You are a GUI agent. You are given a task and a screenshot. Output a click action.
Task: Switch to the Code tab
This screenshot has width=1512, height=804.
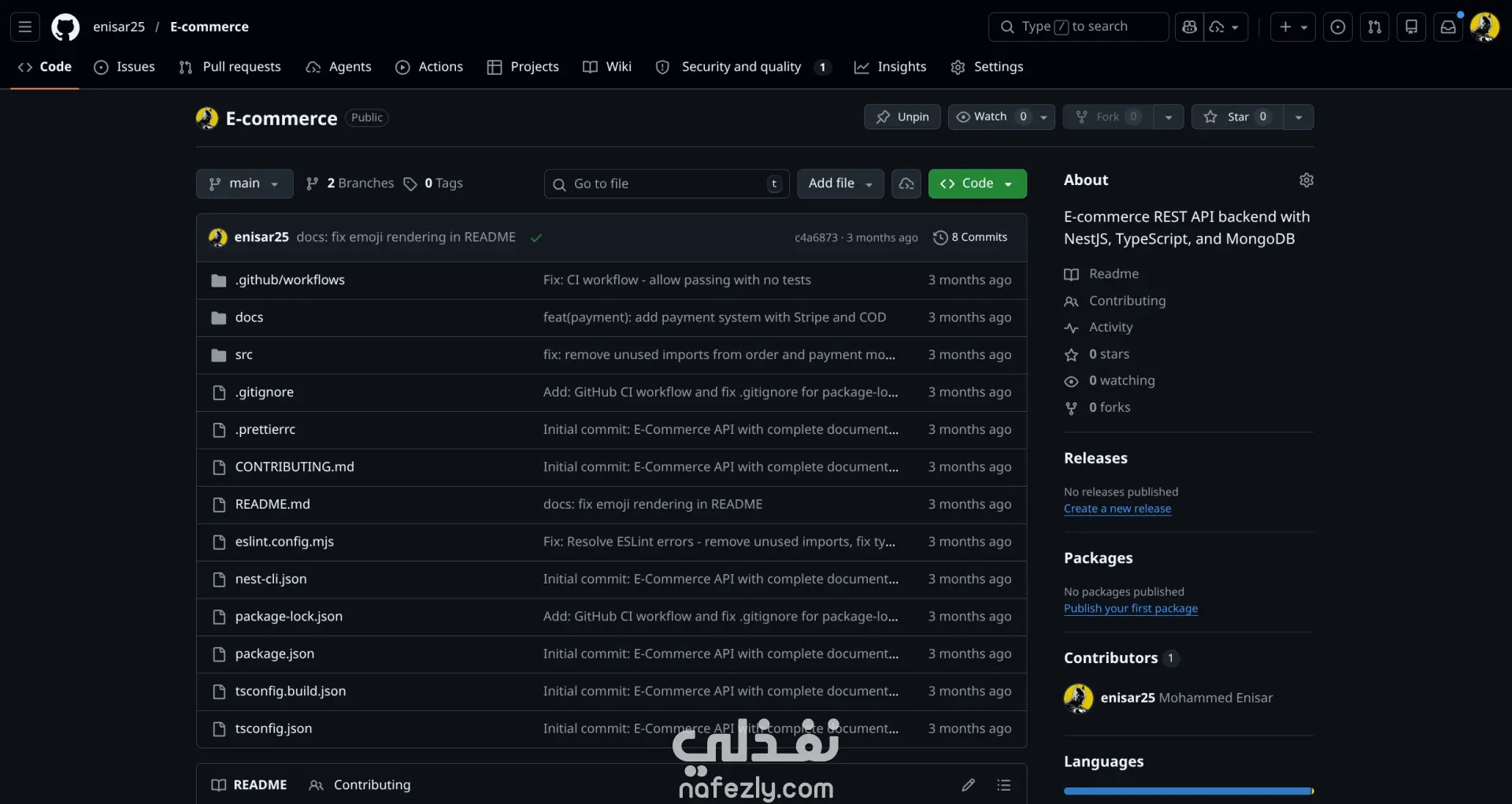point(45,67)
